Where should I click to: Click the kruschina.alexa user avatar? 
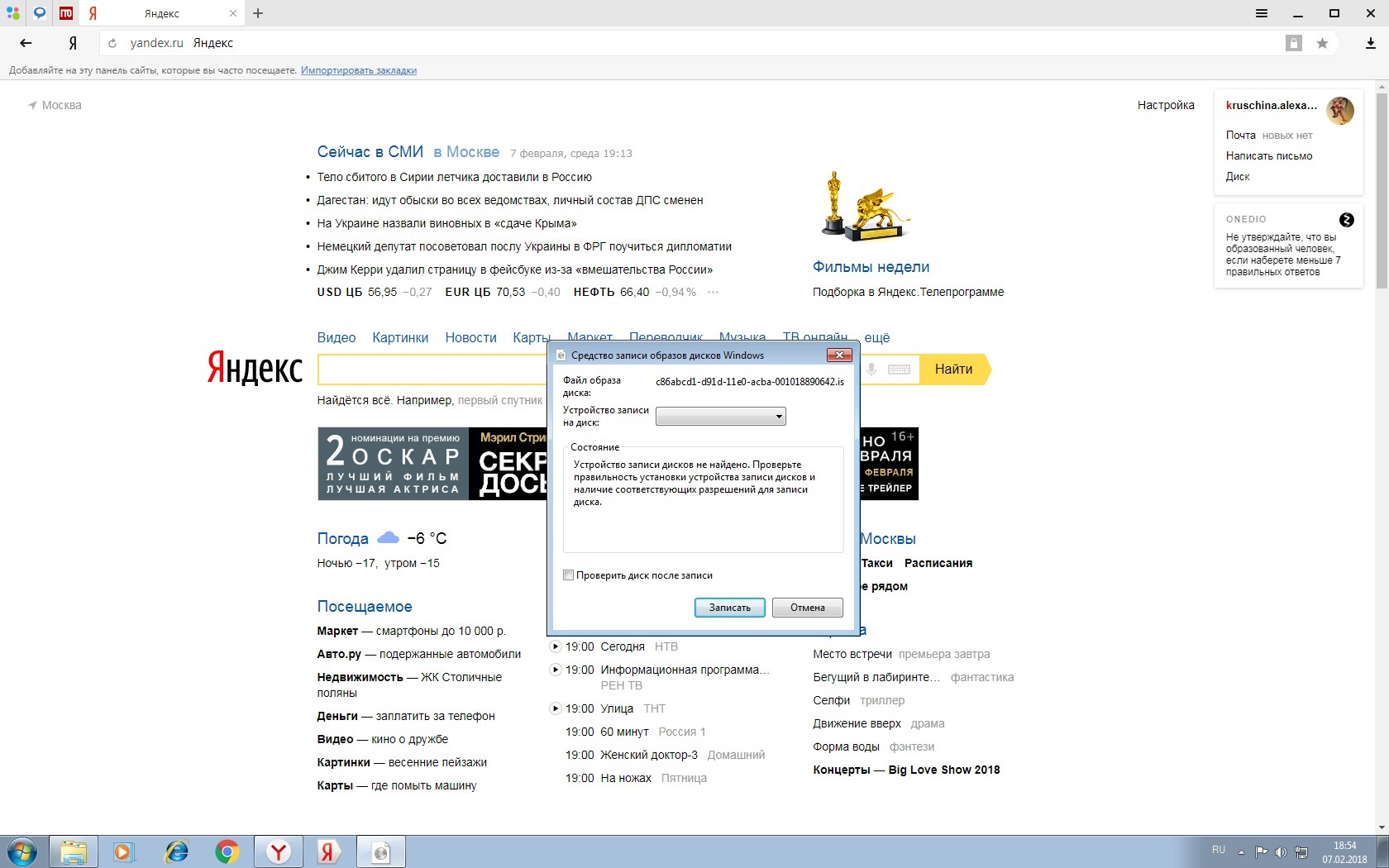(1340, 110)
